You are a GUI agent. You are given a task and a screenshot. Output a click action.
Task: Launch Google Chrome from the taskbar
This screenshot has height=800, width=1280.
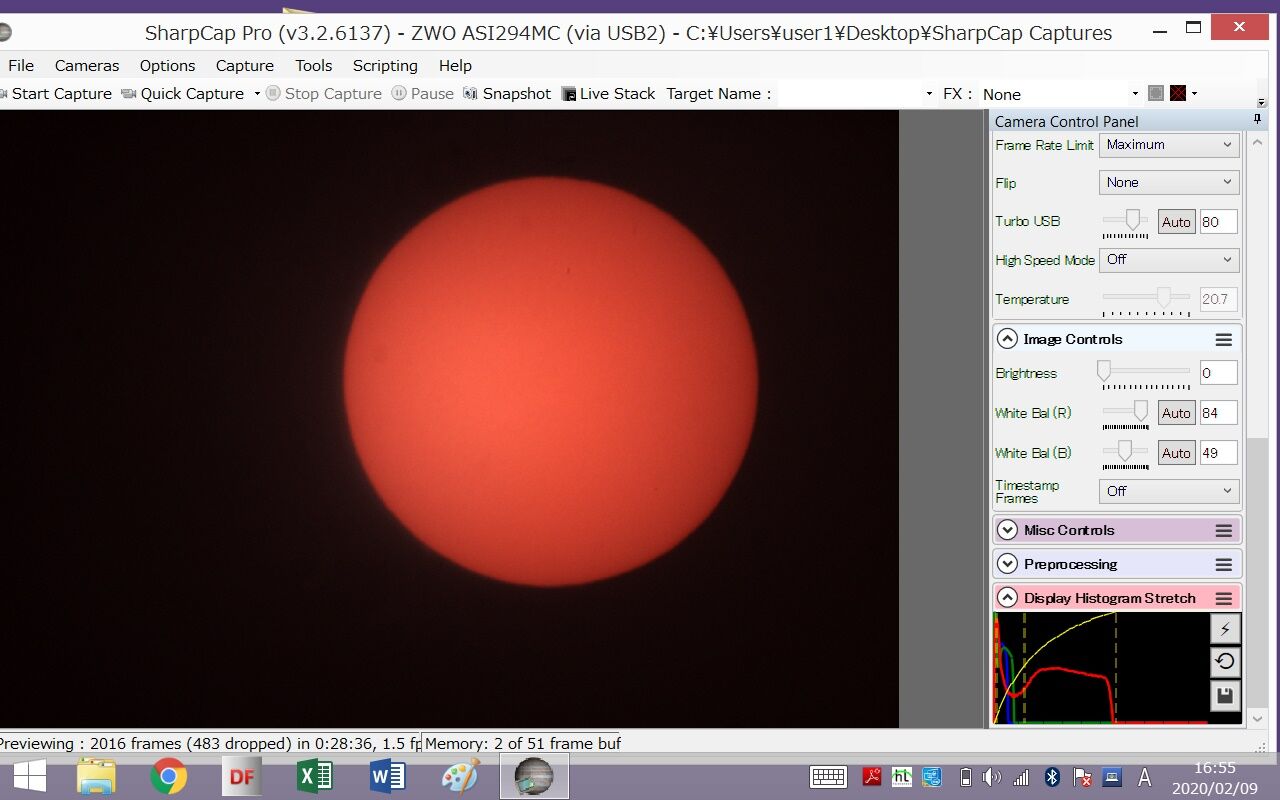point(168,776)
